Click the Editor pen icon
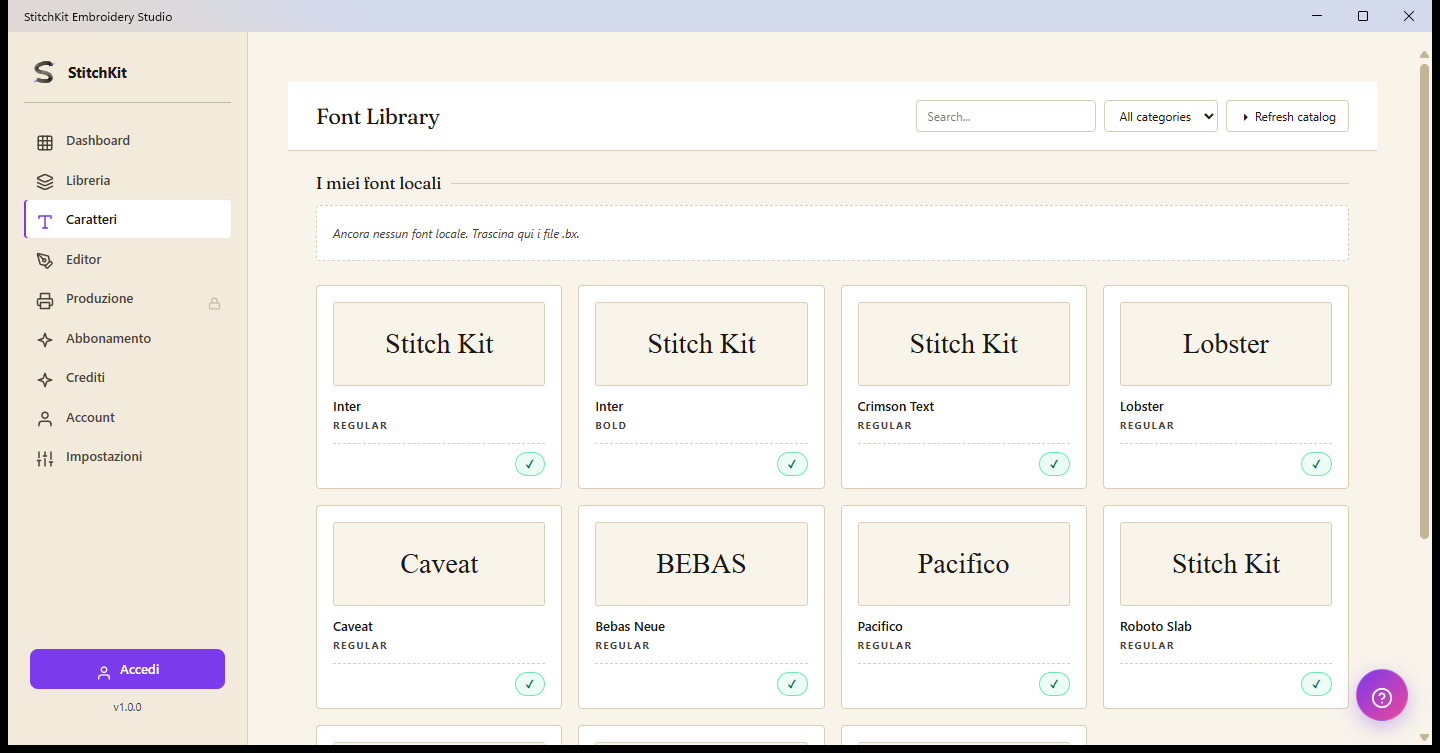Image resolution: width=1440 pixels, height=753 pixels. click(45, 261)
